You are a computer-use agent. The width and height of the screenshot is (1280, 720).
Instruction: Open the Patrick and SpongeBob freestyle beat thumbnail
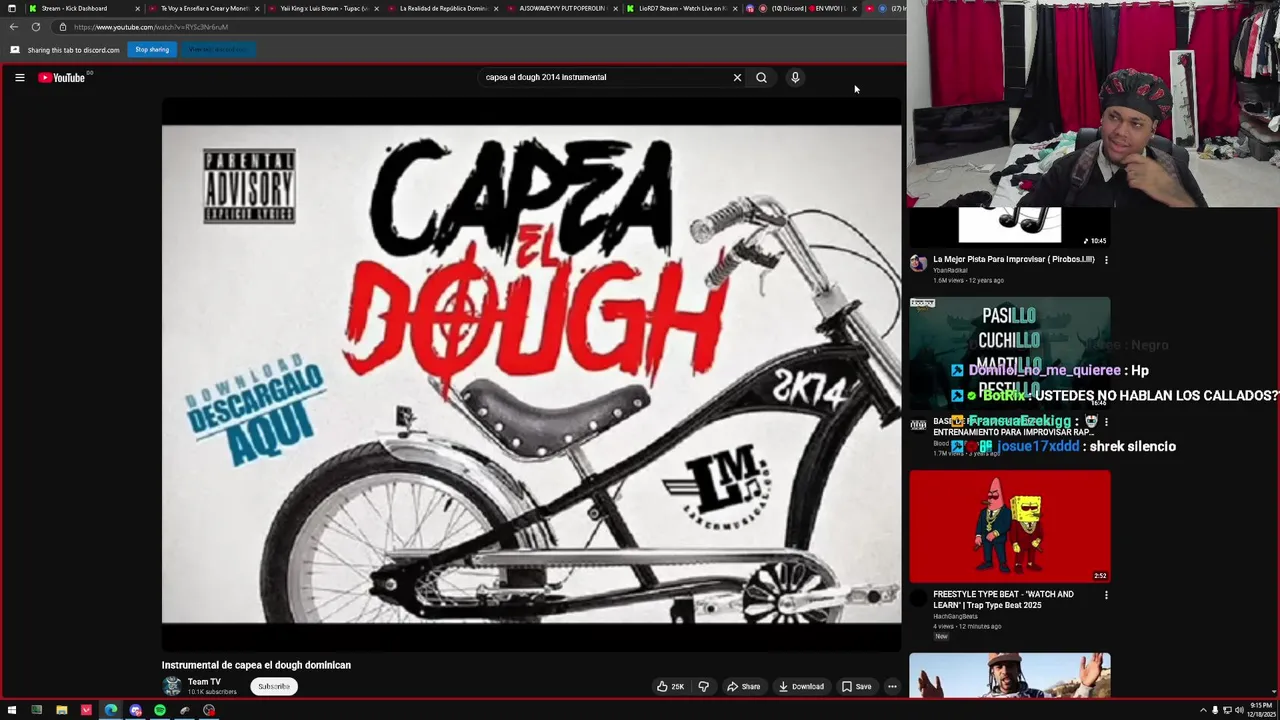coord(1009,526)
